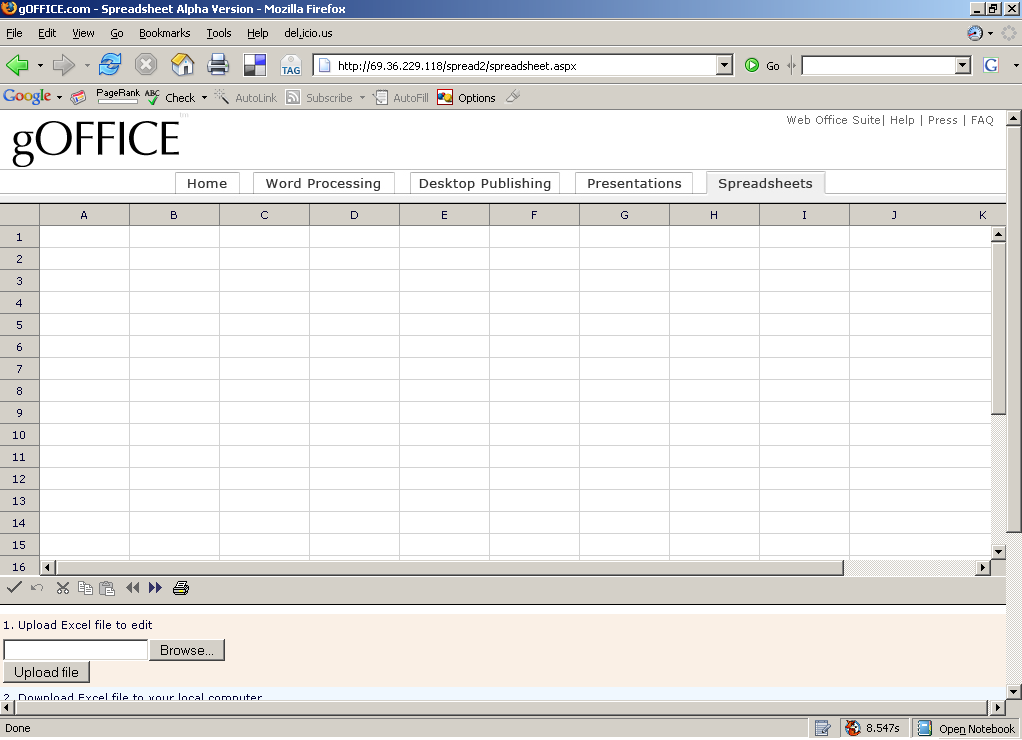Click the Copy icon in spreadsheet toolbar
The image size is (1022, 740).
click(x=85, y=588)
